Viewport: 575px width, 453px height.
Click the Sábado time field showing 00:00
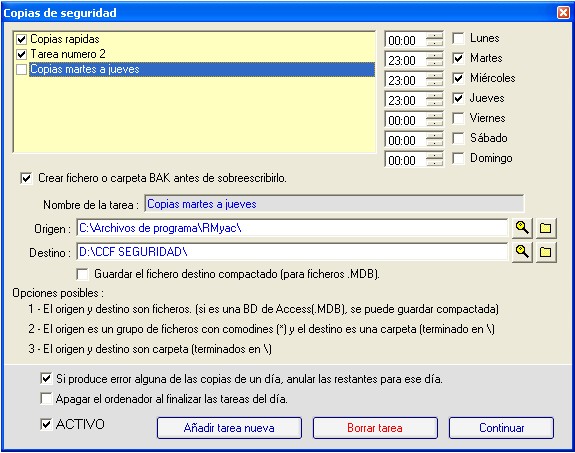coord(405,140)
